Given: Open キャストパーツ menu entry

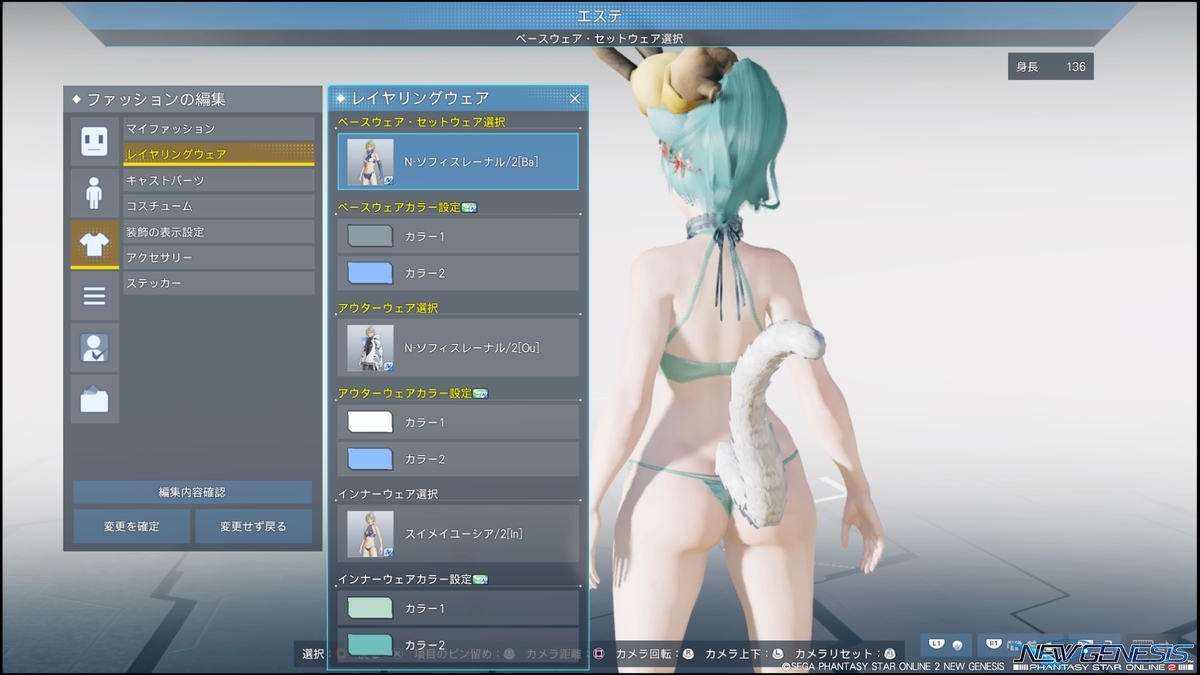Looking at the screenshot, I should pyautogui.click(x=218, y=180).
